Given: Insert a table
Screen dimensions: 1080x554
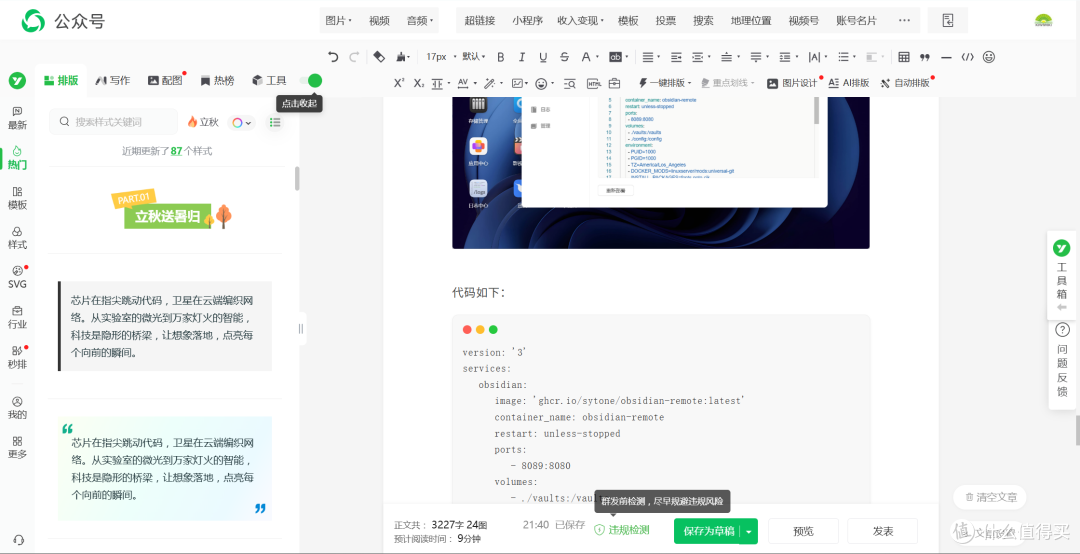Looking at the screenshot, I should tap(904, 57).
